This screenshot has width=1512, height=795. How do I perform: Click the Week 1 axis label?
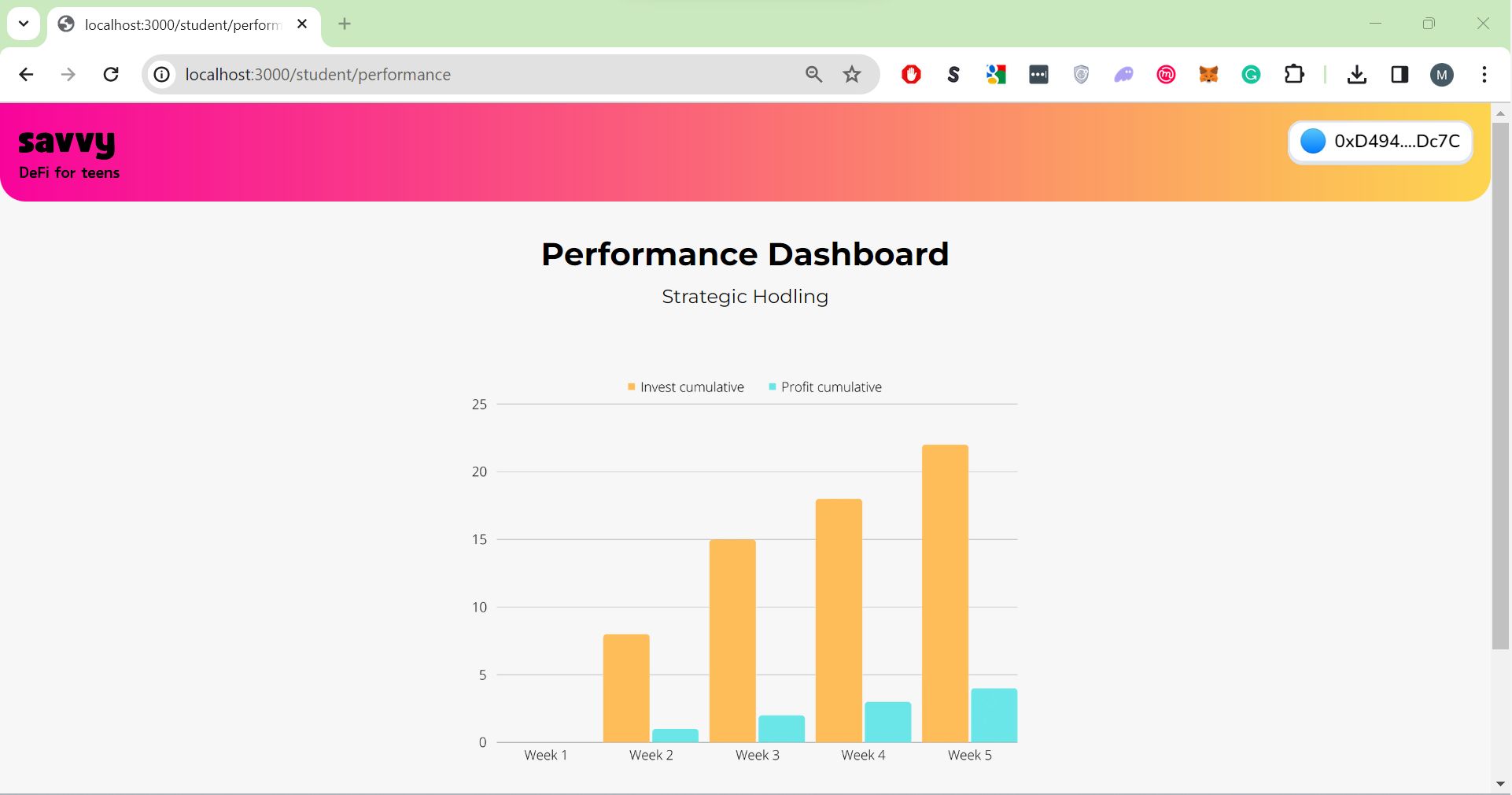pyautogui.click(x=545, y=755)
